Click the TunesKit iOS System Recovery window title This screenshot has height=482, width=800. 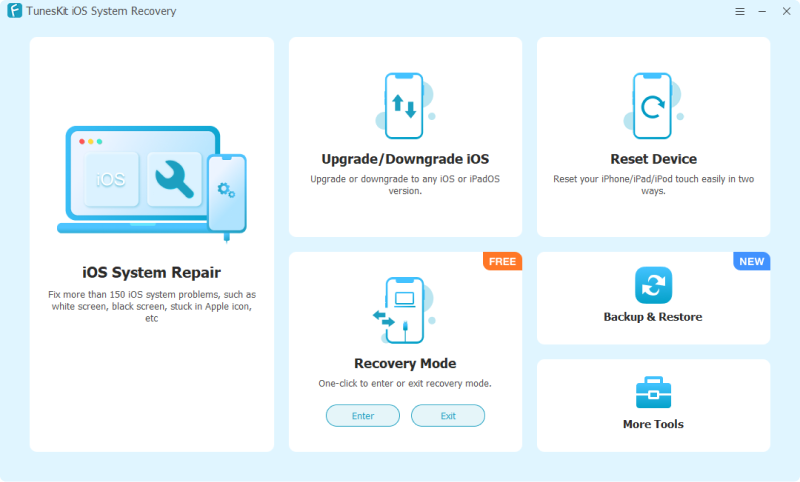click(x=101, y=11)
